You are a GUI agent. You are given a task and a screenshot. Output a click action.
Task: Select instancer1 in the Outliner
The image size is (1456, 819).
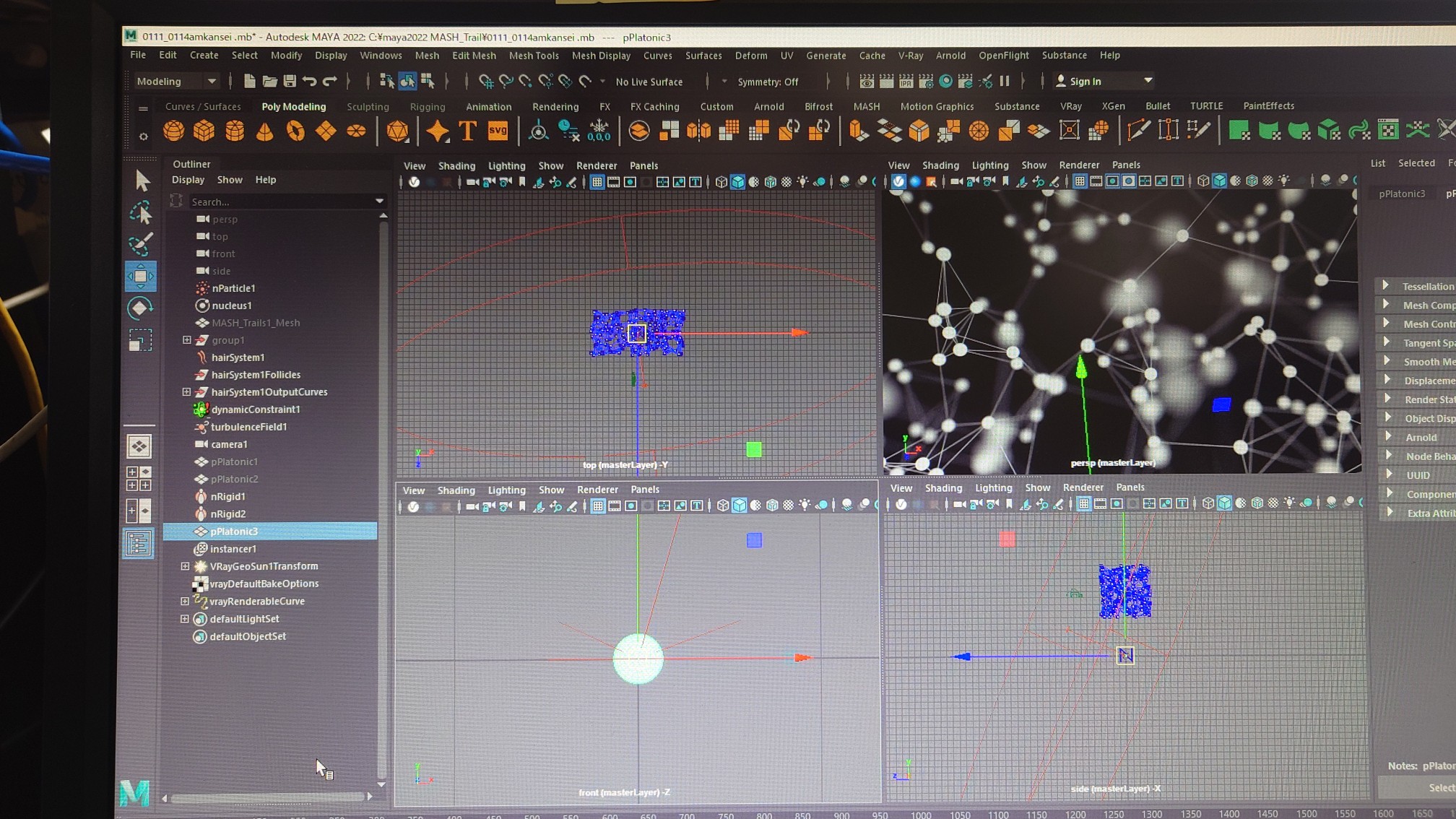(x=233, y=549)
